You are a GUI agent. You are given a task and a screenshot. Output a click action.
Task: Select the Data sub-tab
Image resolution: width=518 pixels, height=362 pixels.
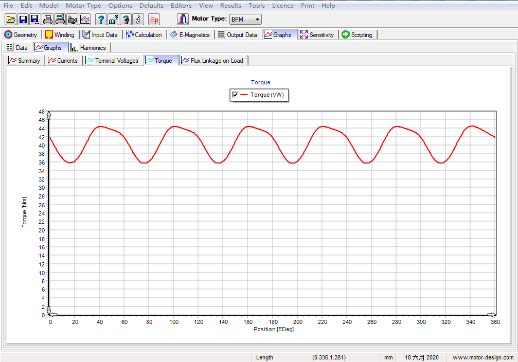[x=17, y=48]
